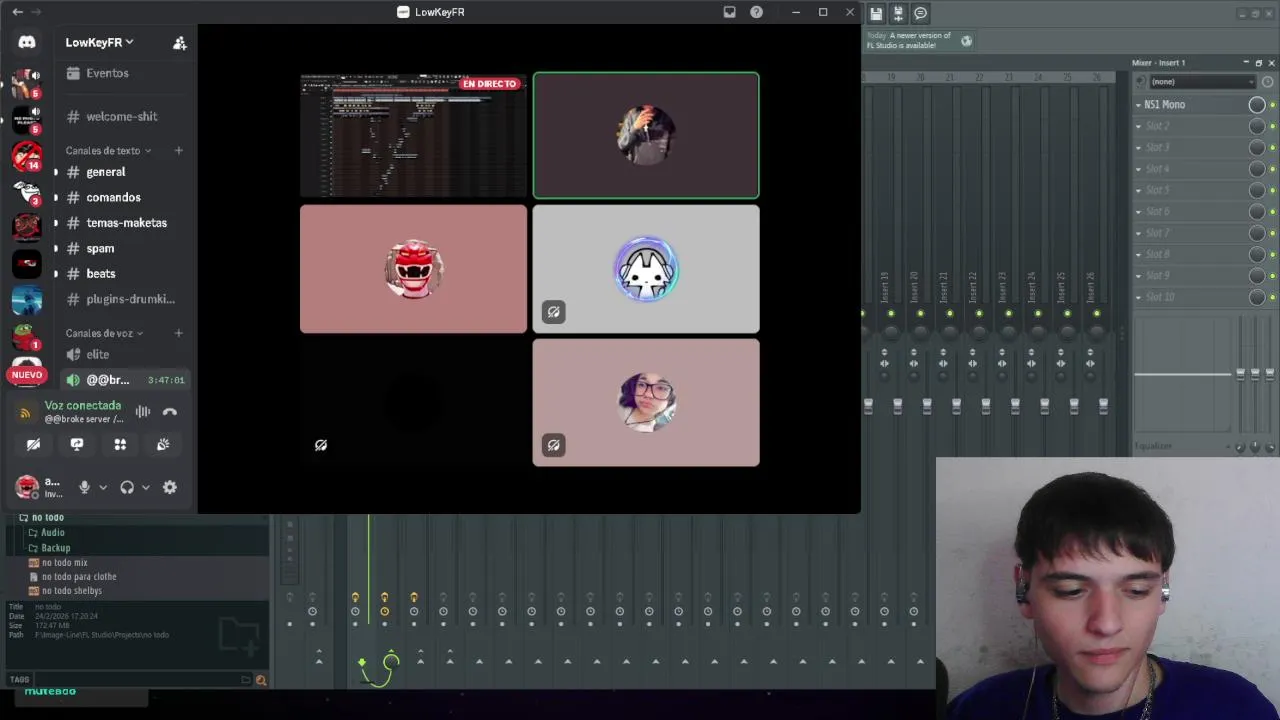Screen dimensions: 1280x720
Task: Toggle noise suppression next to Voz conectada
Action: point(143,412)
